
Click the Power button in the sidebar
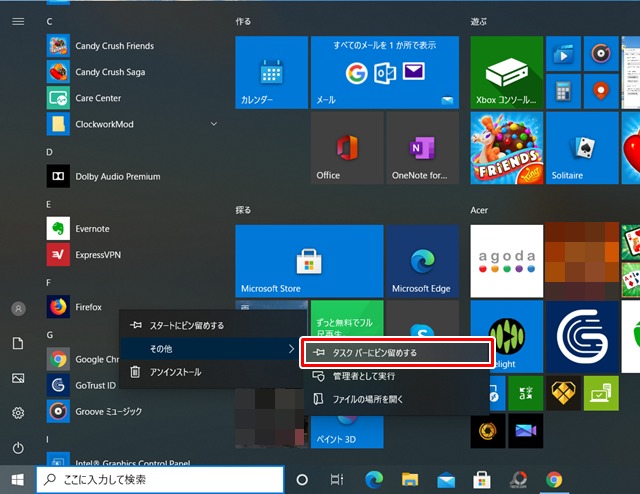coord(18,447)
